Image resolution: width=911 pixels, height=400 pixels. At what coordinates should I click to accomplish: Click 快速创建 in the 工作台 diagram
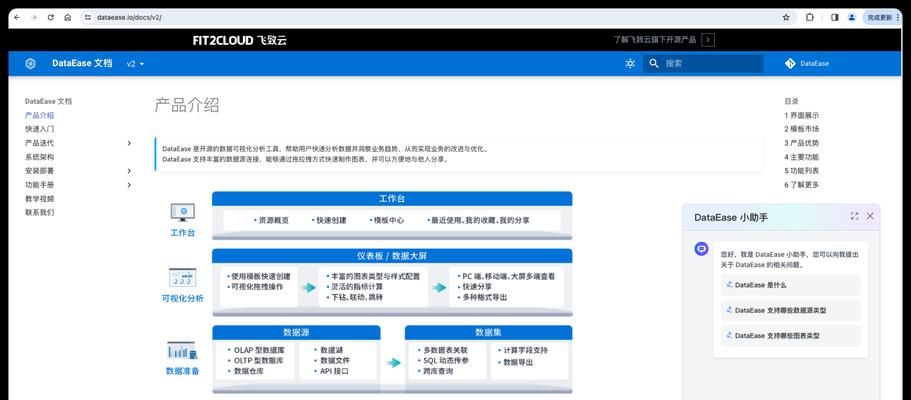(x=331, y=220)
